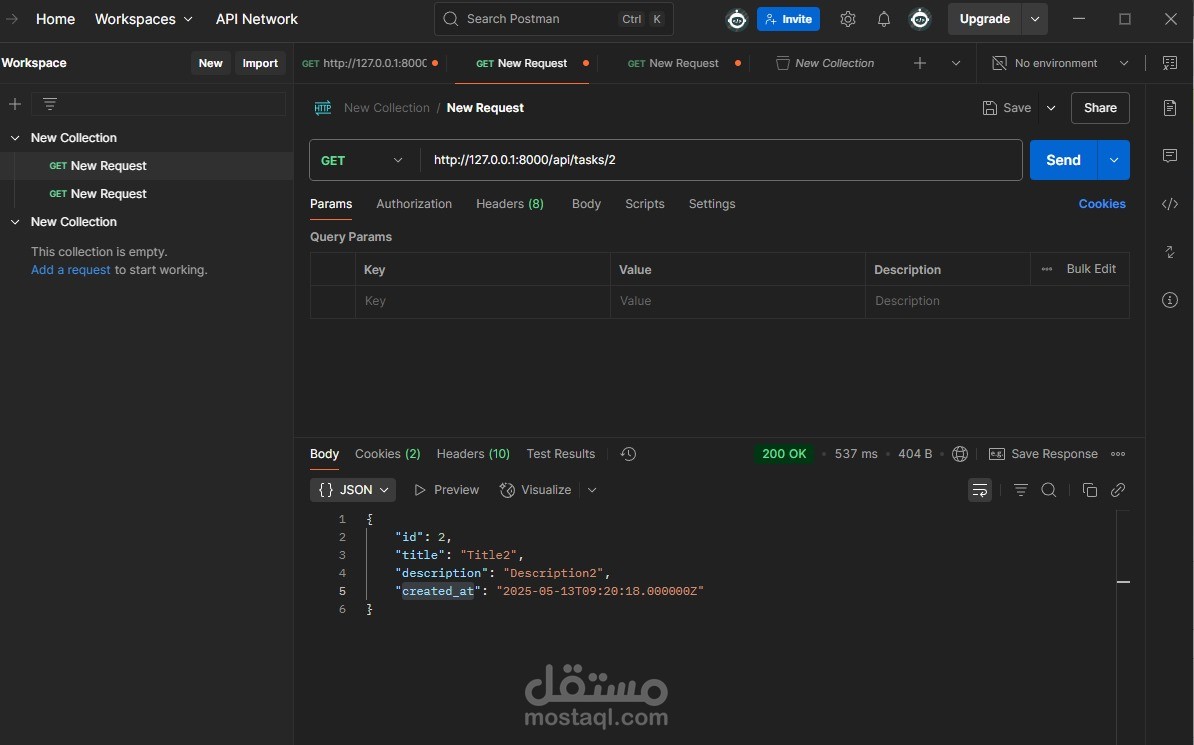Image resolution: width=1194 pixels, height=745 pixels.
Task: Click the Search Postman field
Action: click(x=554, y=19)
